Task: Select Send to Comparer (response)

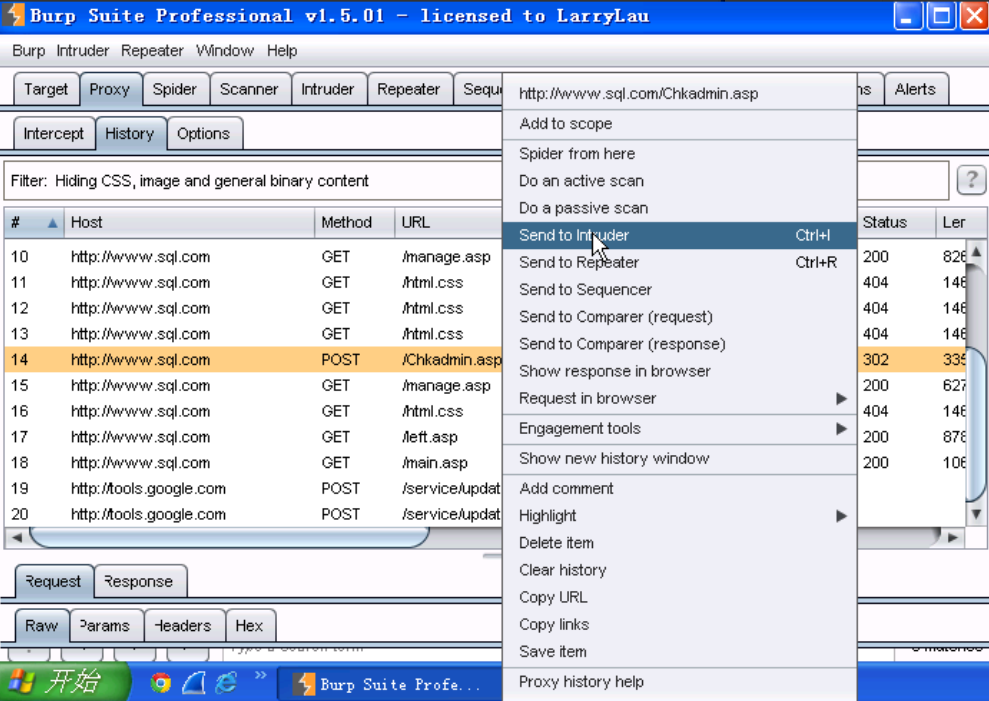Action: [x=679, y=344]
